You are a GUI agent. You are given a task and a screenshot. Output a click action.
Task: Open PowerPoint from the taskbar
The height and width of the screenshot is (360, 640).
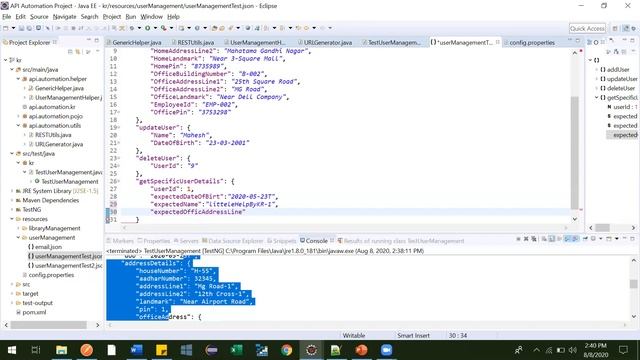tap(361, 350)
